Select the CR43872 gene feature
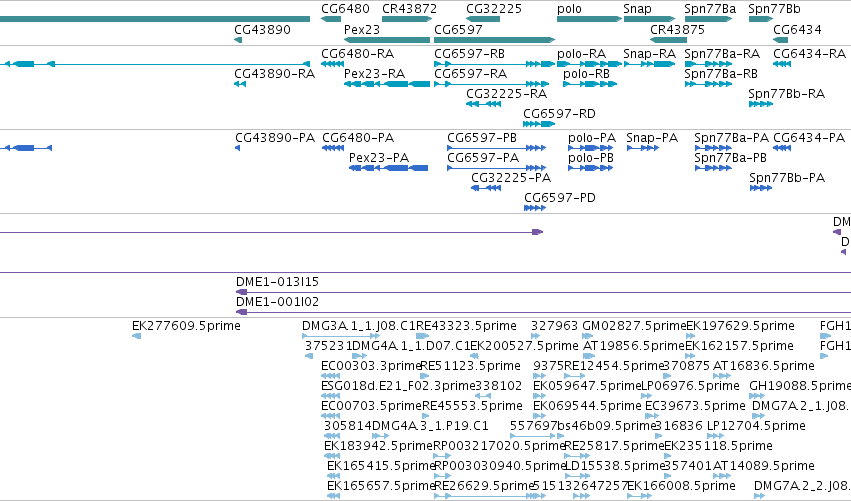 click(407, 19)
